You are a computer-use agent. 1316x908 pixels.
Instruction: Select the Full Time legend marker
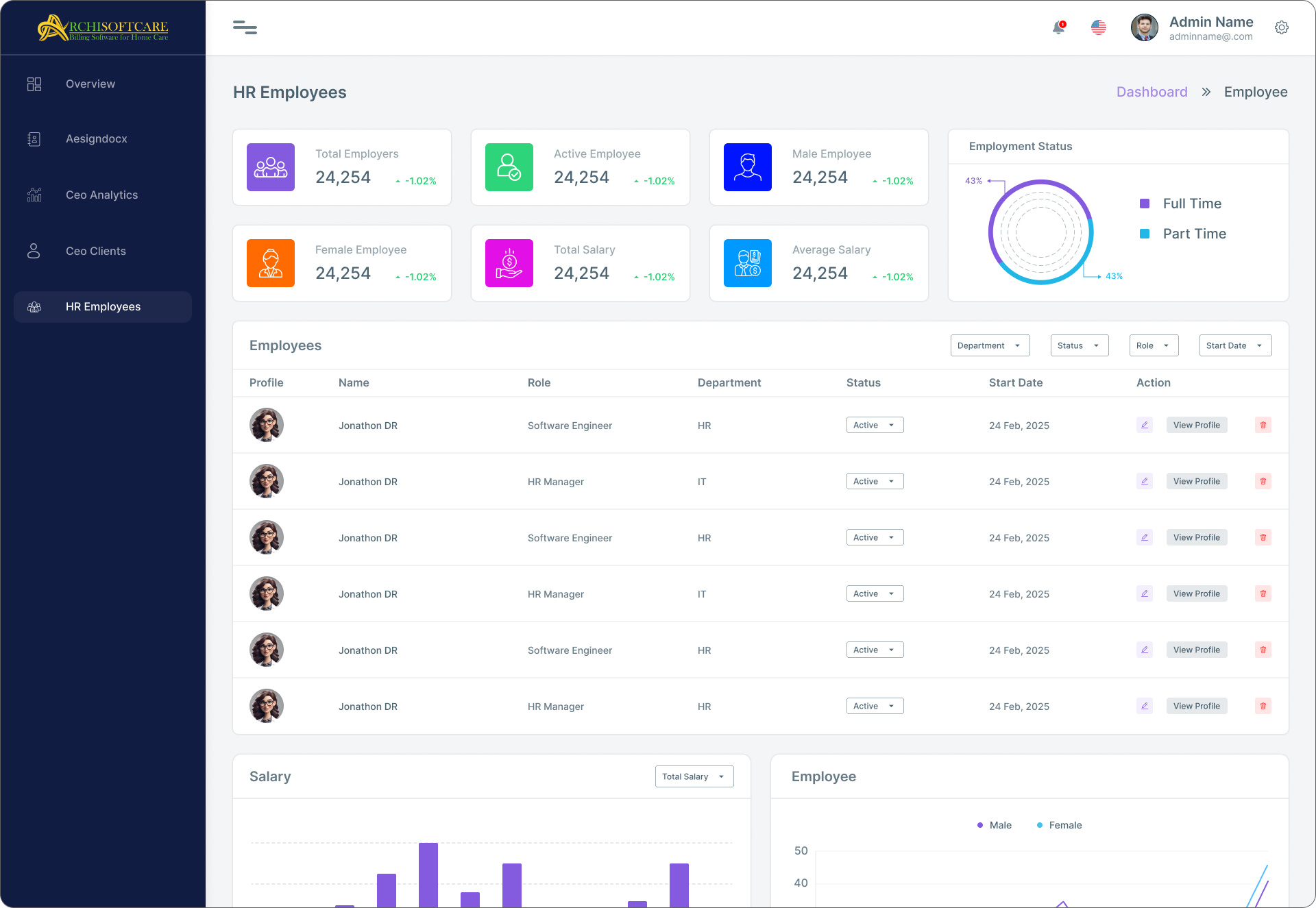pos(1145,203)
